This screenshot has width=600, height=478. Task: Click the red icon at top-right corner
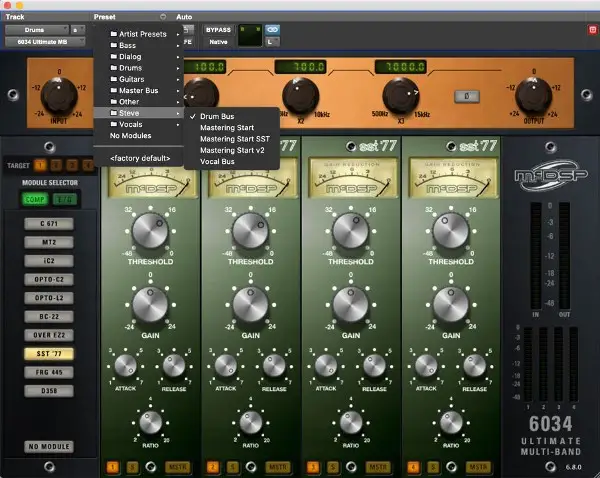pos(592,31)
